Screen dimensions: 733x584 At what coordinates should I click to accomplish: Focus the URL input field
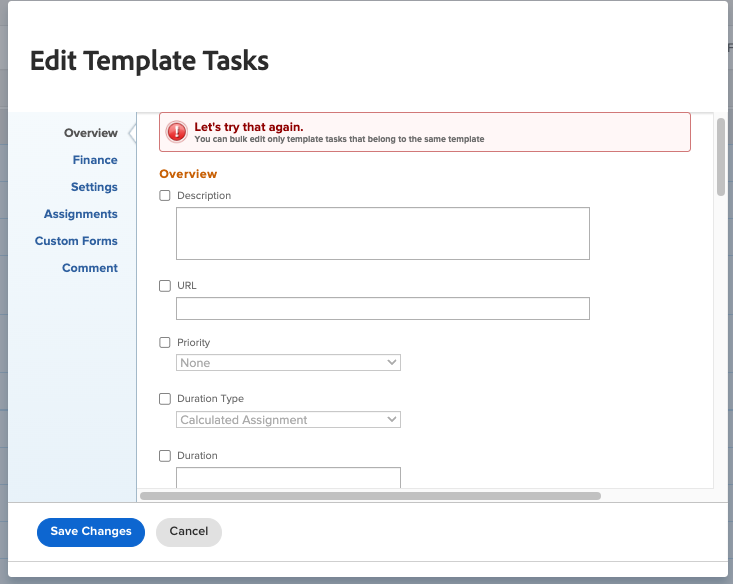[382, 308]
